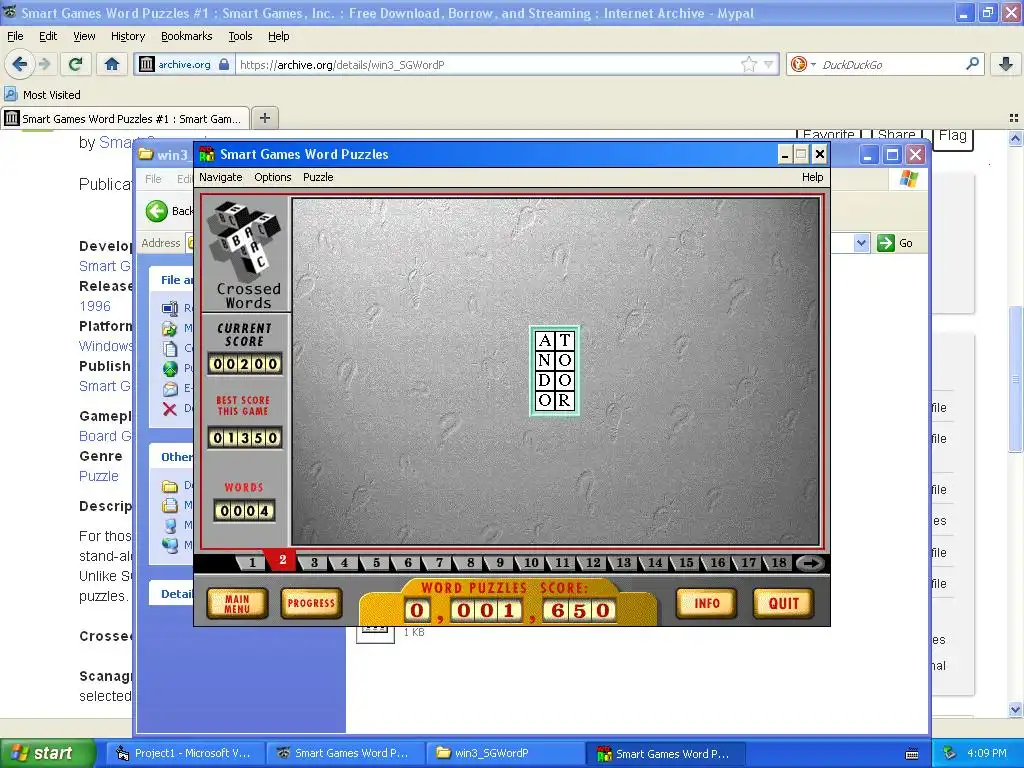The width and height of the screenshot is (1024, 768).
Task: Click the INFO button
Action: click(707, 603)
